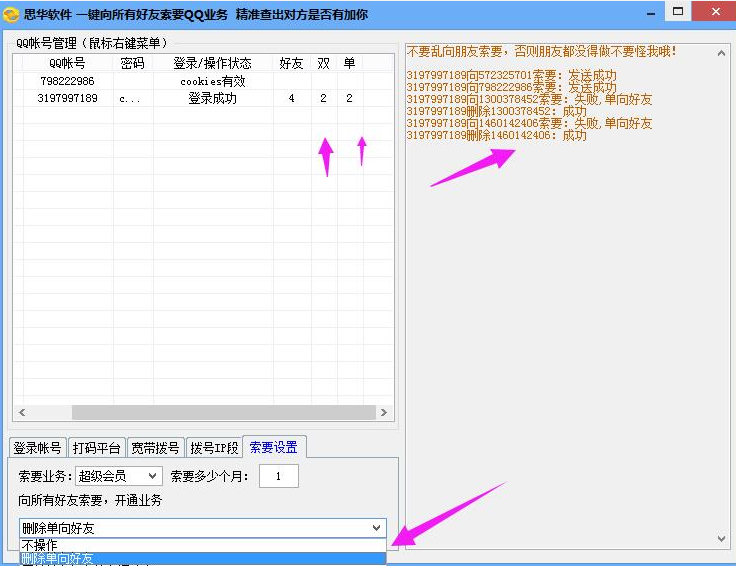Minimize the 思华软件 window

(x=651, y=13)
